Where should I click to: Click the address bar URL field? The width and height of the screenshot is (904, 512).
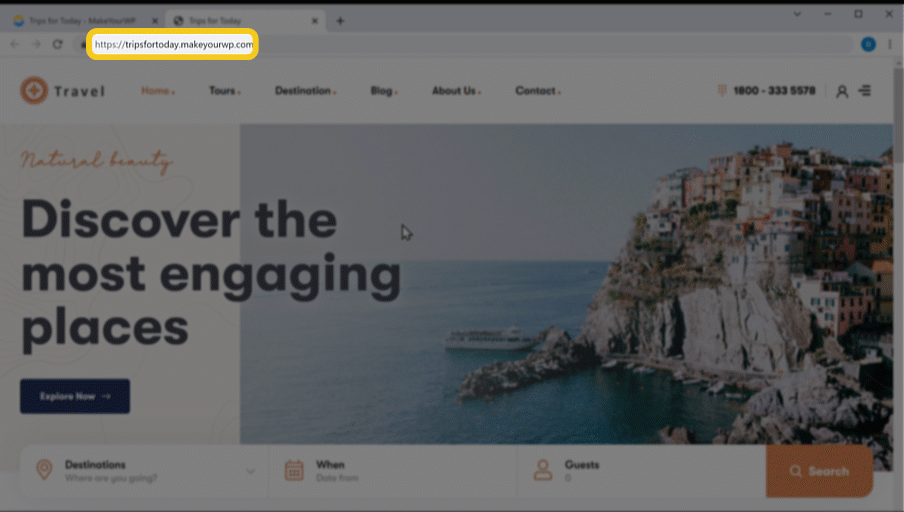coord(172,45)
